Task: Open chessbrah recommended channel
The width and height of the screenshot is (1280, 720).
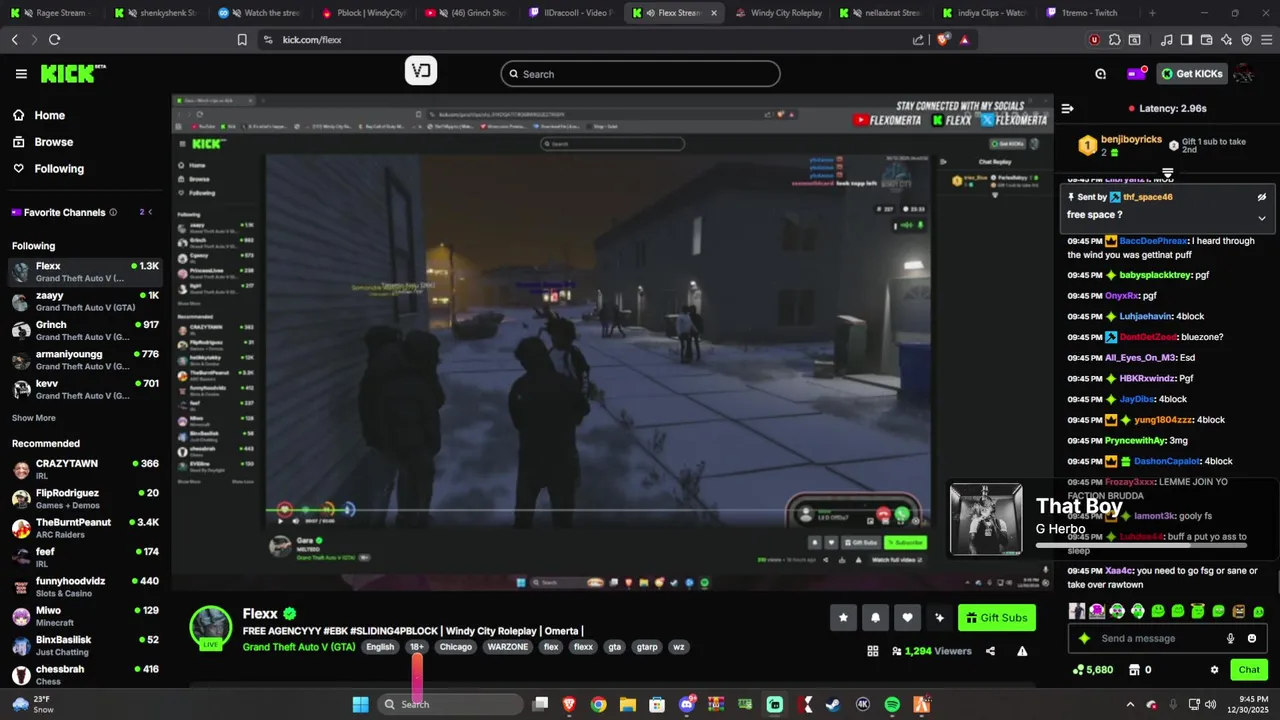Action: [x=85, y=675]
